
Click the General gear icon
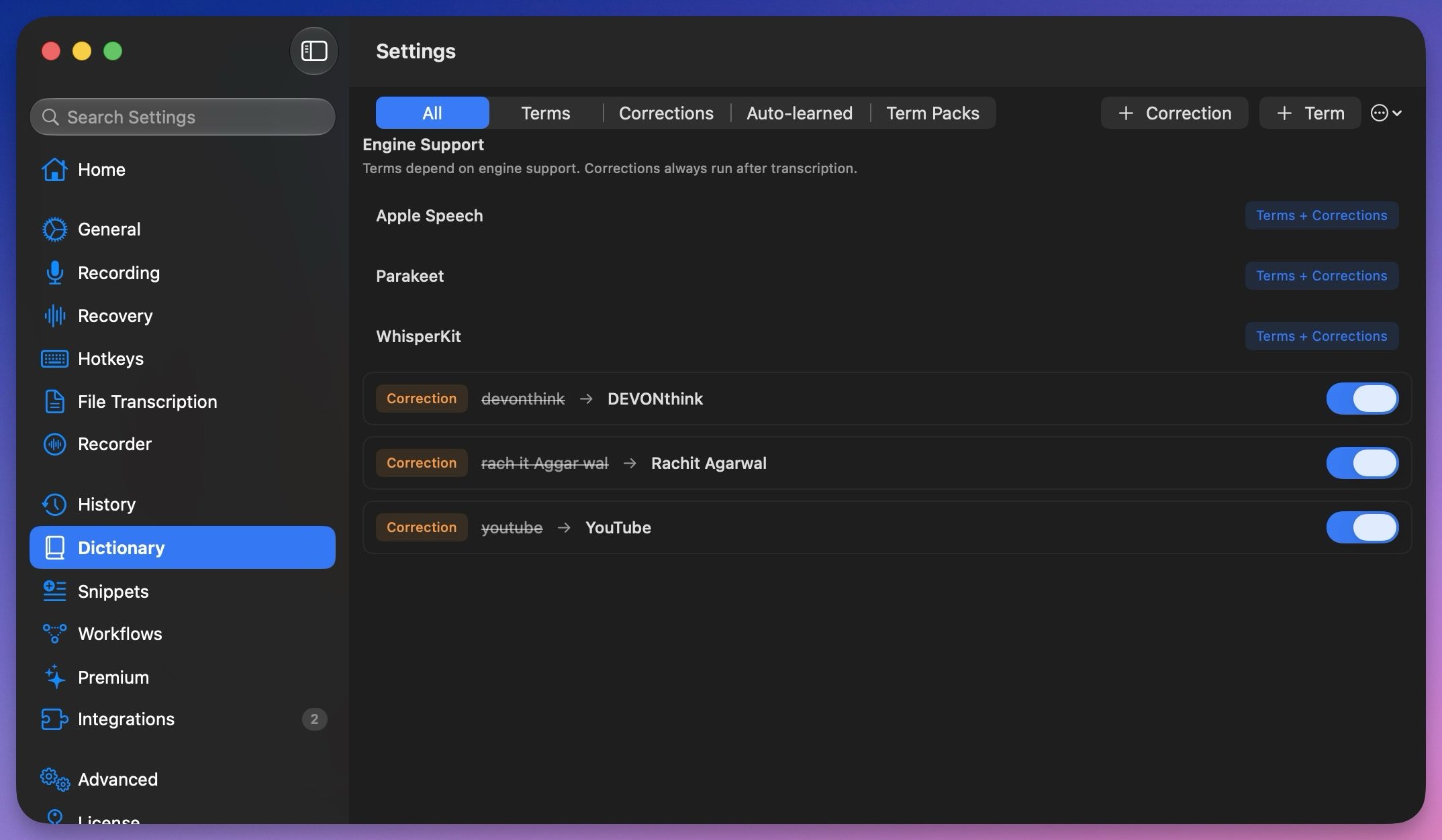[54, 229]
